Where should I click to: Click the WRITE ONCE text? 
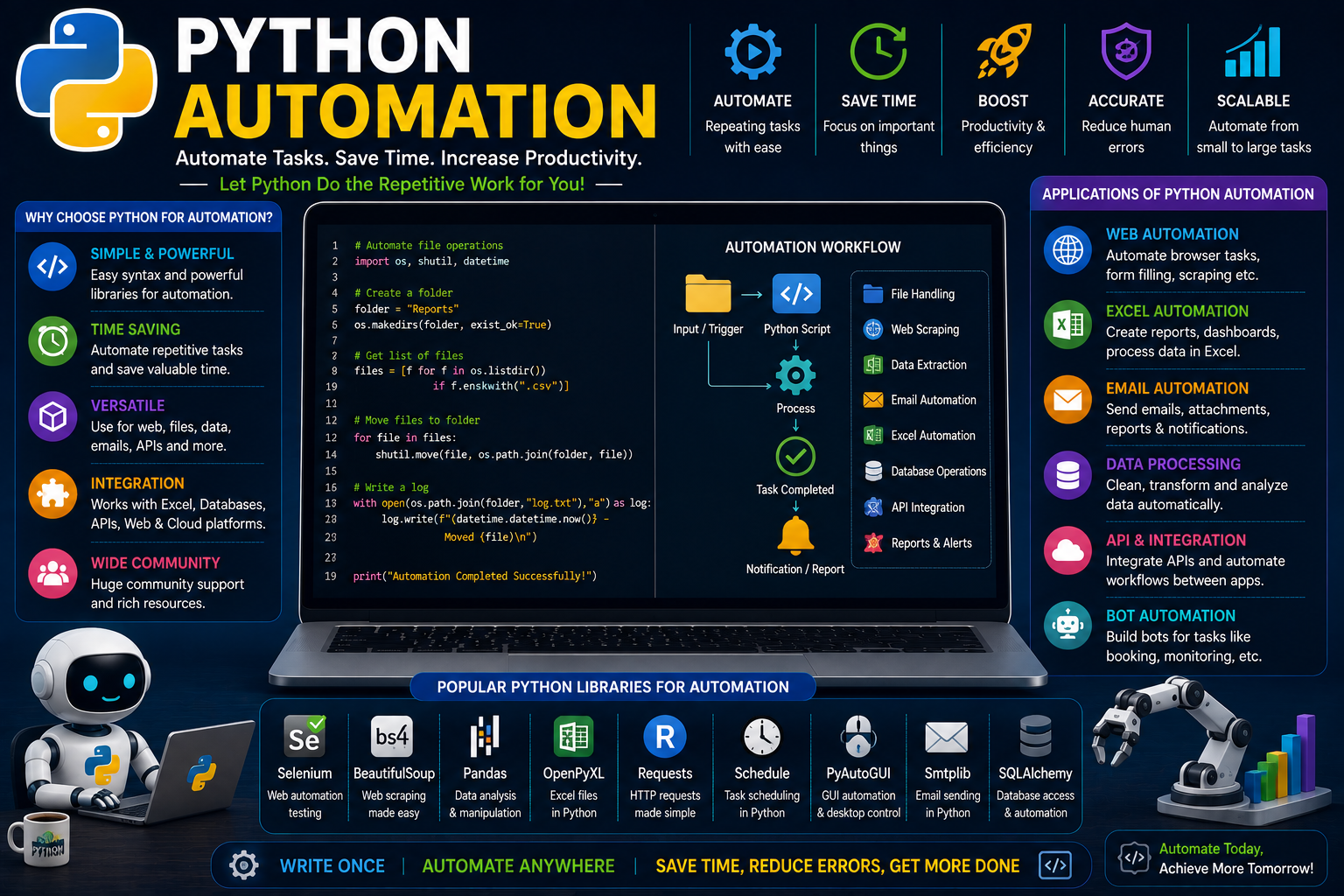[x=332, y=865]
